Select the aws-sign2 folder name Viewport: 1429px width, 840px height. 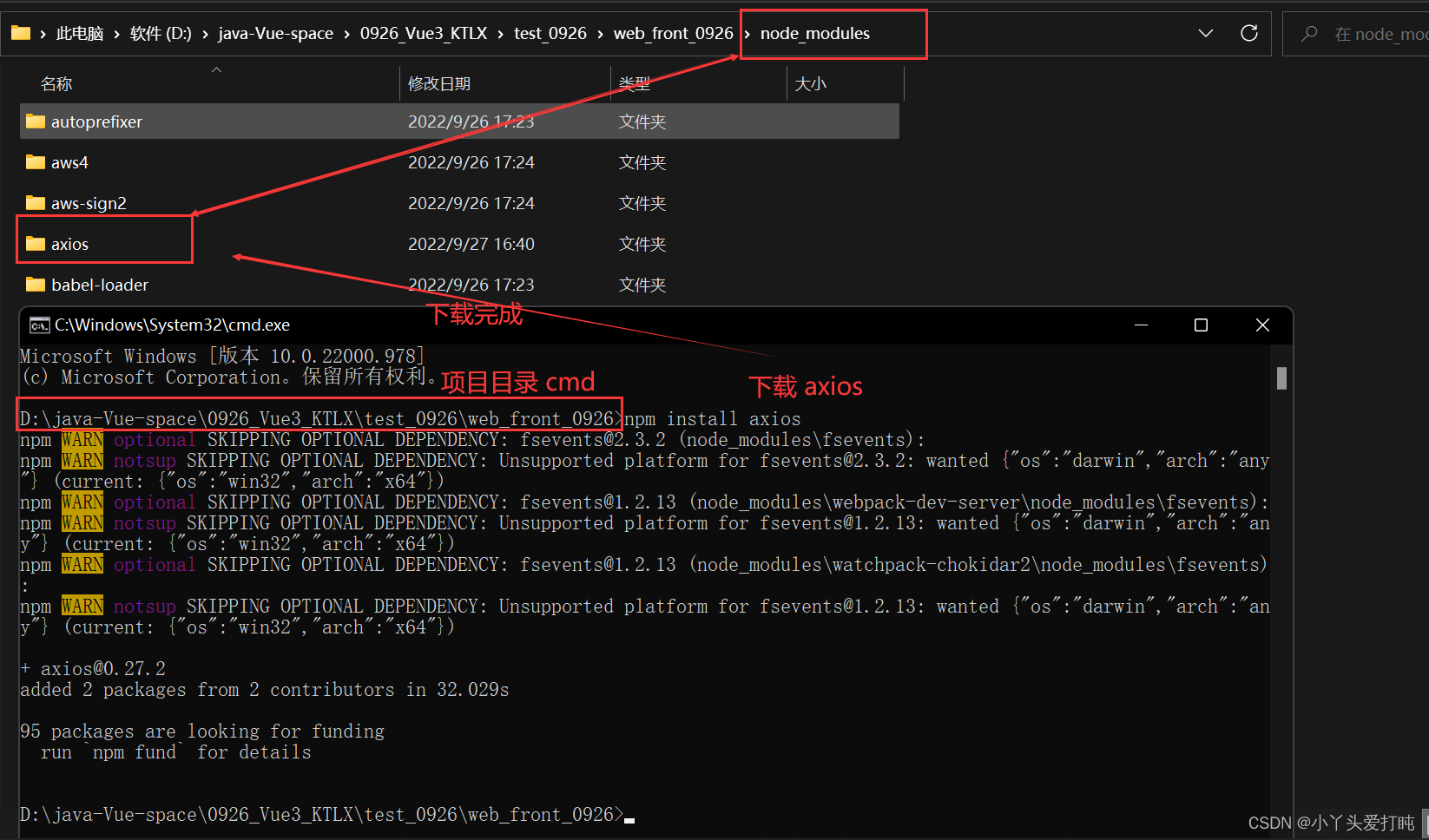click(x=89, y=204)
